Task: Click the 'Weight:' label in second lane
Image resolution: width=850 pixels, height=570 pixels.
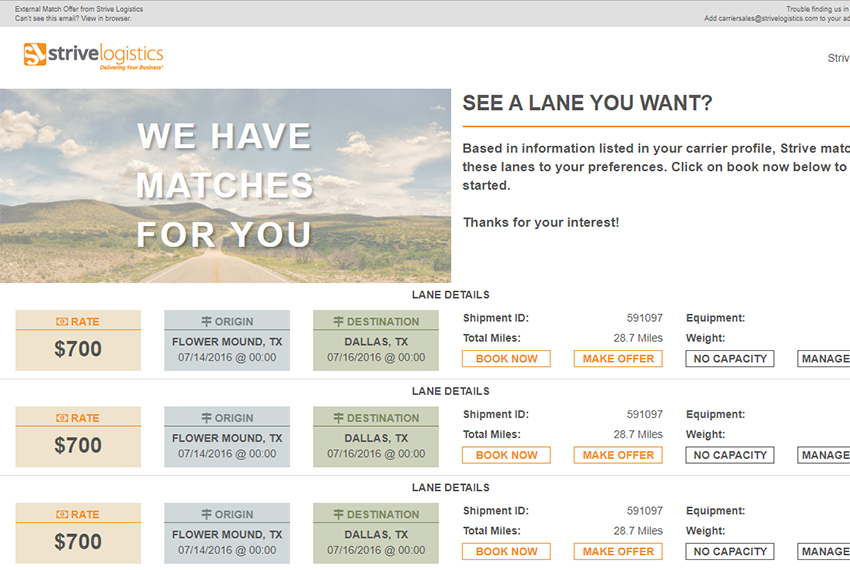Action: [x=706, y=434]
